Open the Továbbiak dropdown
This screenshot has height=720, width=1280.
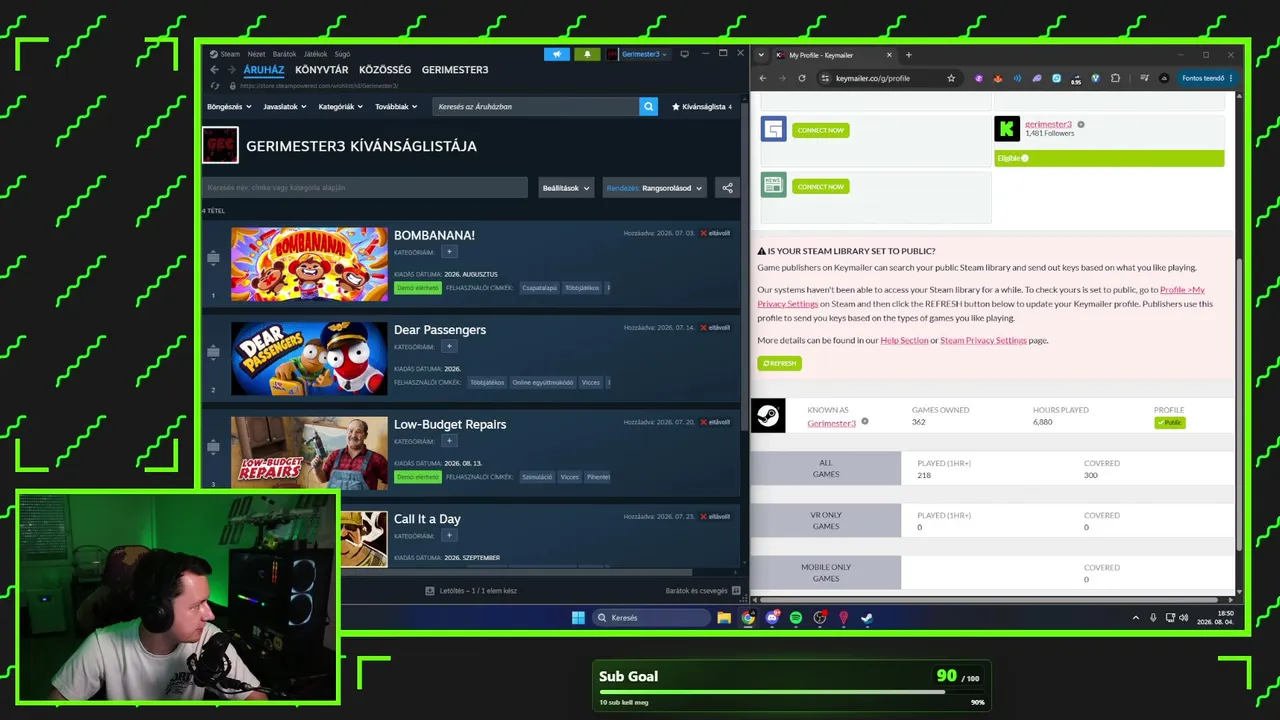click(x=396, y=106)
